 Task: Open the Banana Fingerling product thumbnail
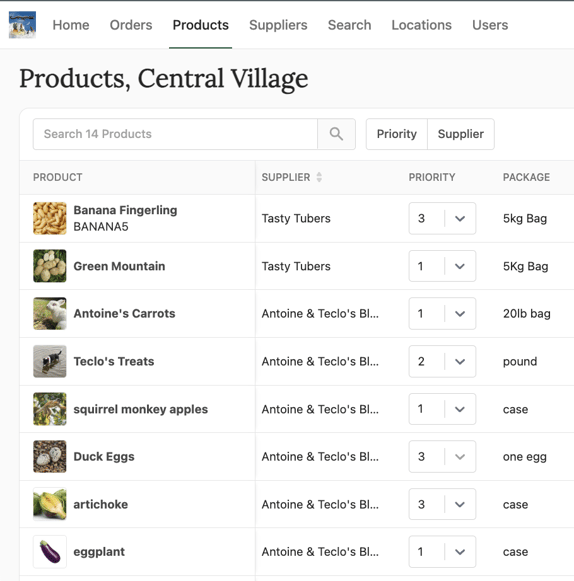(x=50, y=218)
